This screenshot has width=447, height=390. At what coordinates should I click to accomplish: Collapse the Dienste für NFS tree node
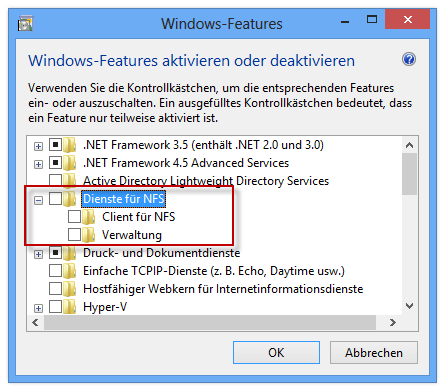coord(39,200)
